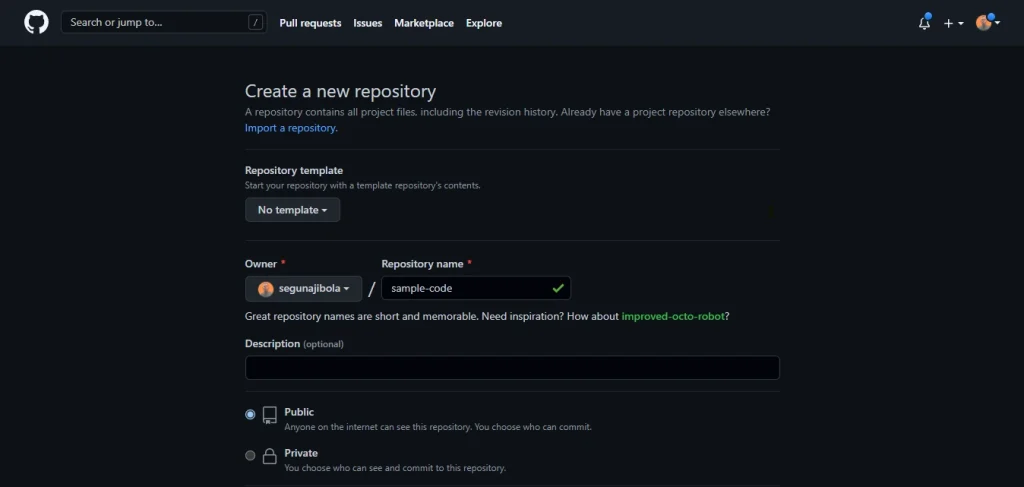Viewport: 1024px width, 487px height.
Task: Click the owner avatar in Owner selector
Action: (x=265, y=289)
